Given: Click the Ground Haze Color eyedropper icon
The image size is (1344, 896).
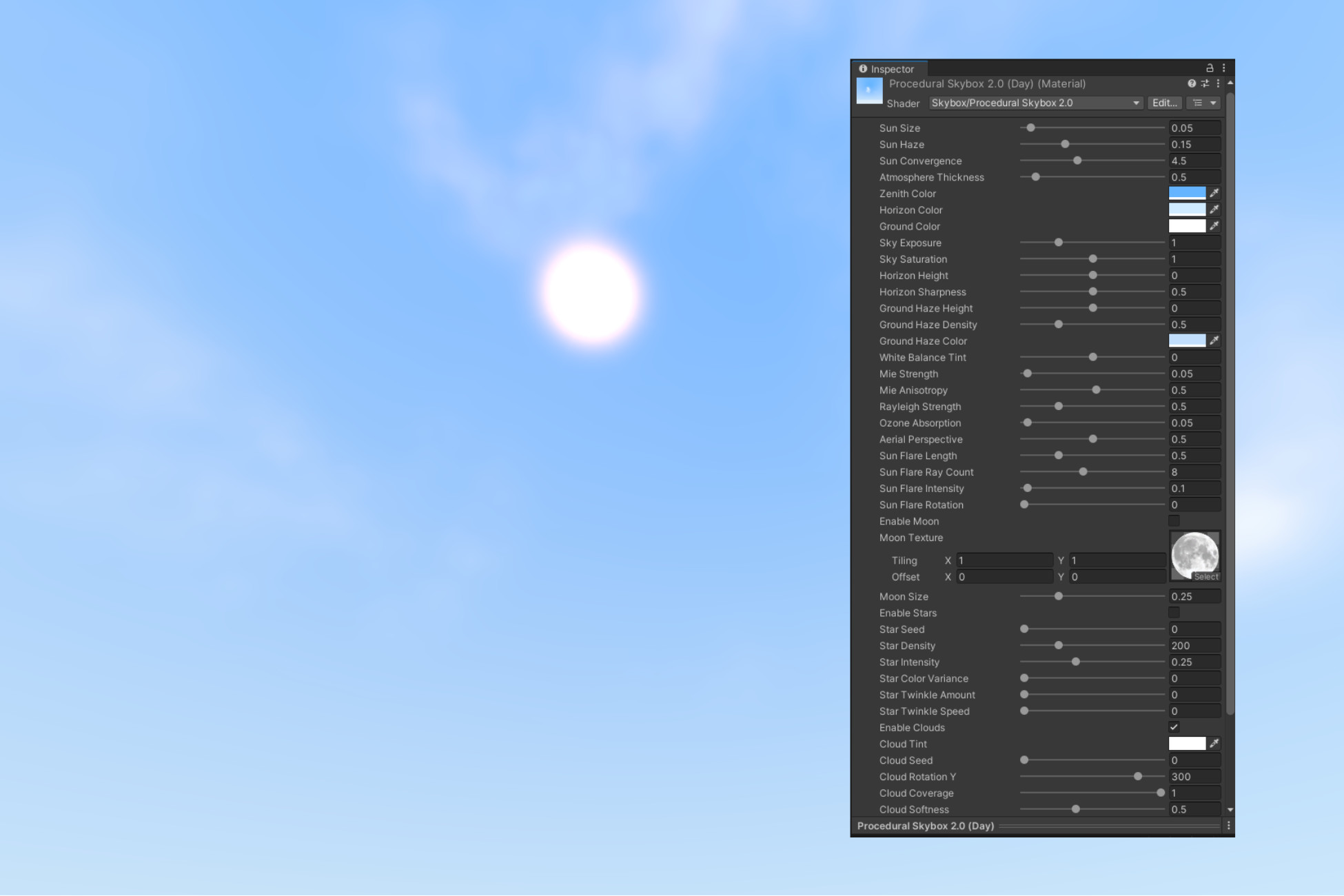Looking at the screenshot, I should pyautogui.click(x=1214, y=340).
